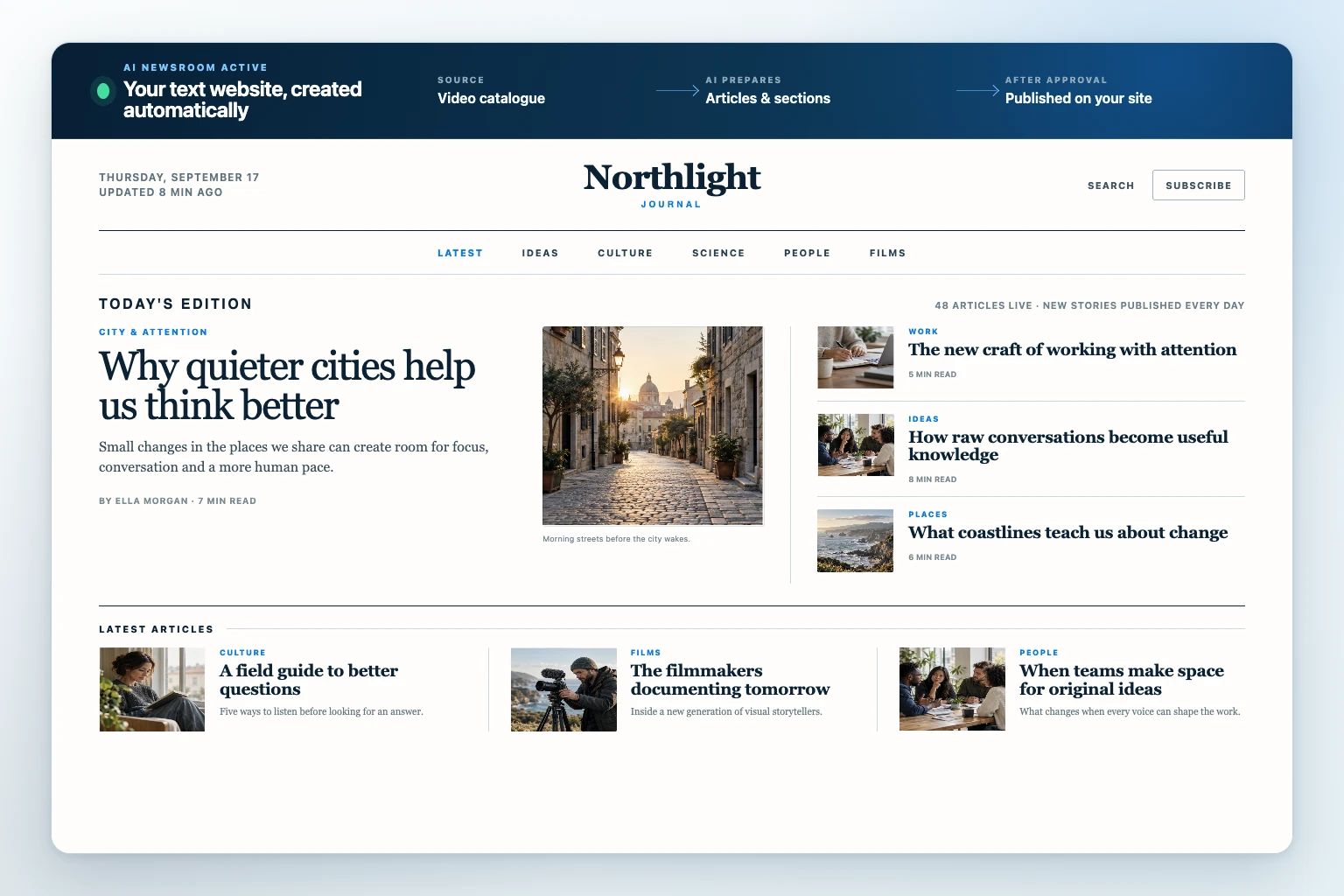
Task: Click the woman reading thumbnail
Action: (x=152, y=689)
